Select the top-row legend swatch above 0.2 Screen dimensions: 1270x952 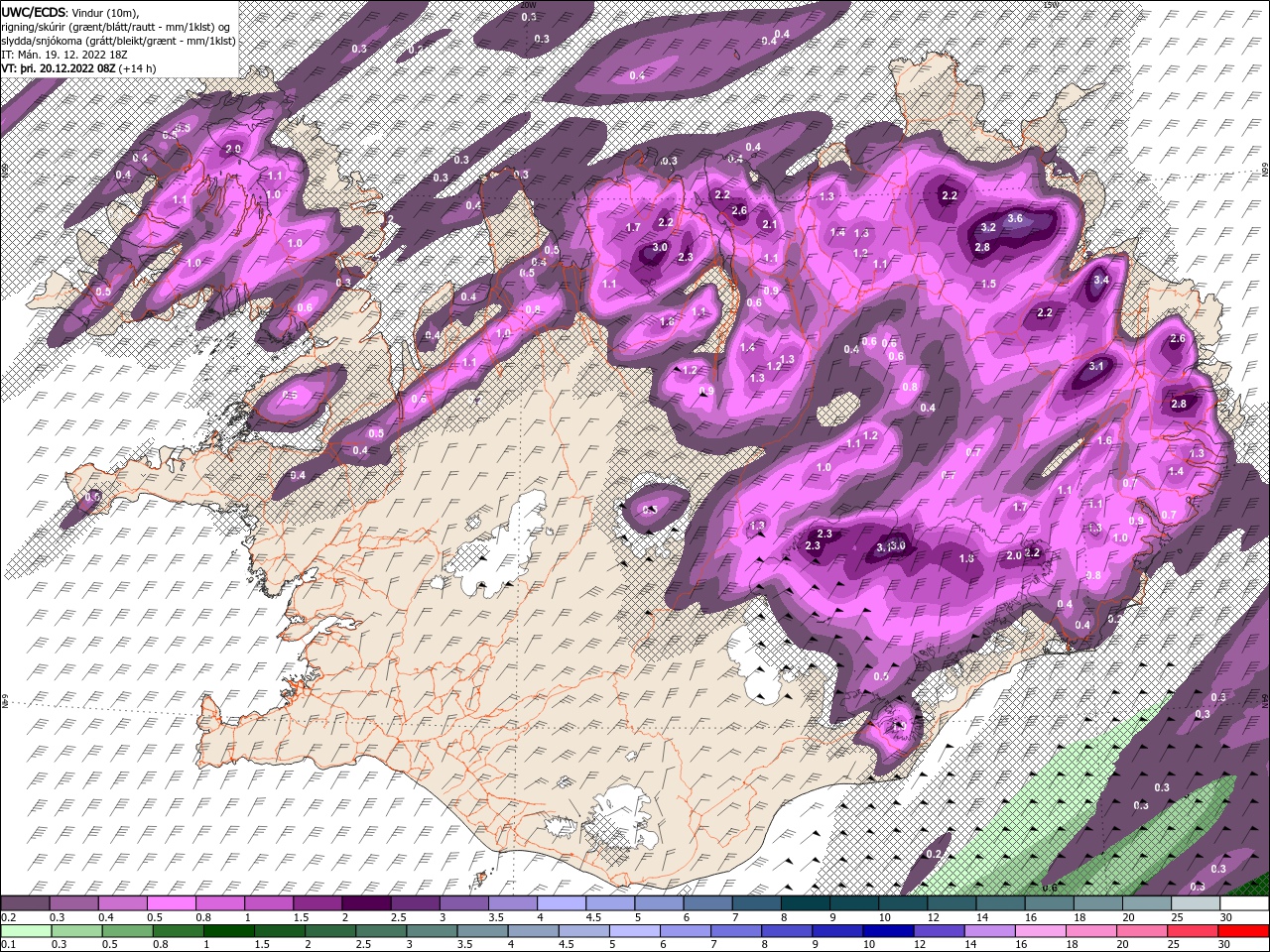point(25,903)
